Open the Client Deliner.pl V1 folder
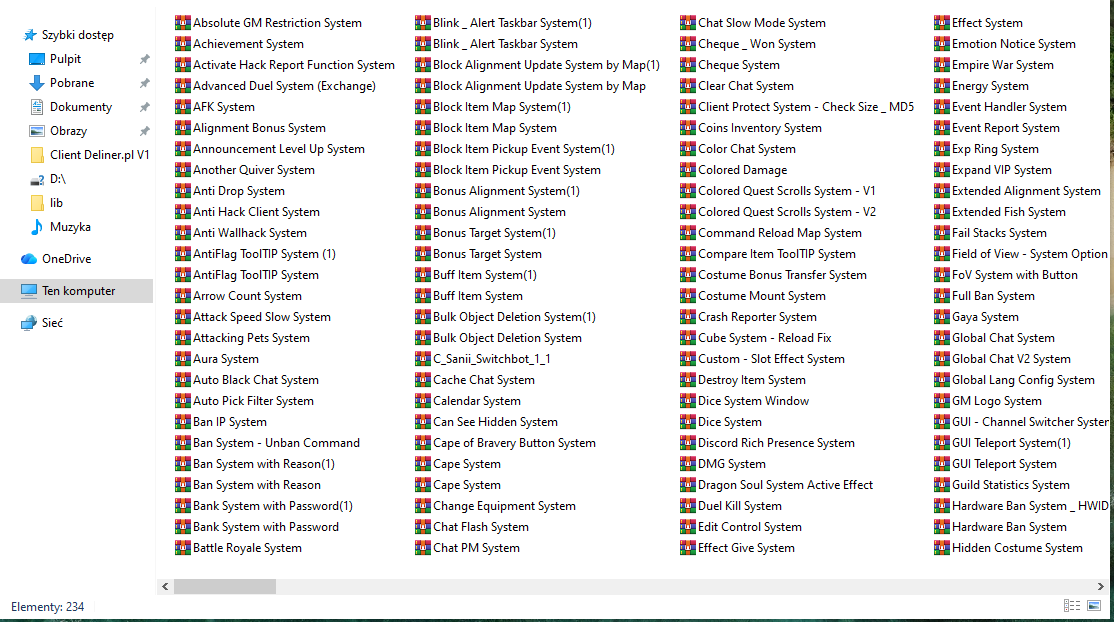The height and width of the screenshot is (622, 1114). [x=99, y=155]
